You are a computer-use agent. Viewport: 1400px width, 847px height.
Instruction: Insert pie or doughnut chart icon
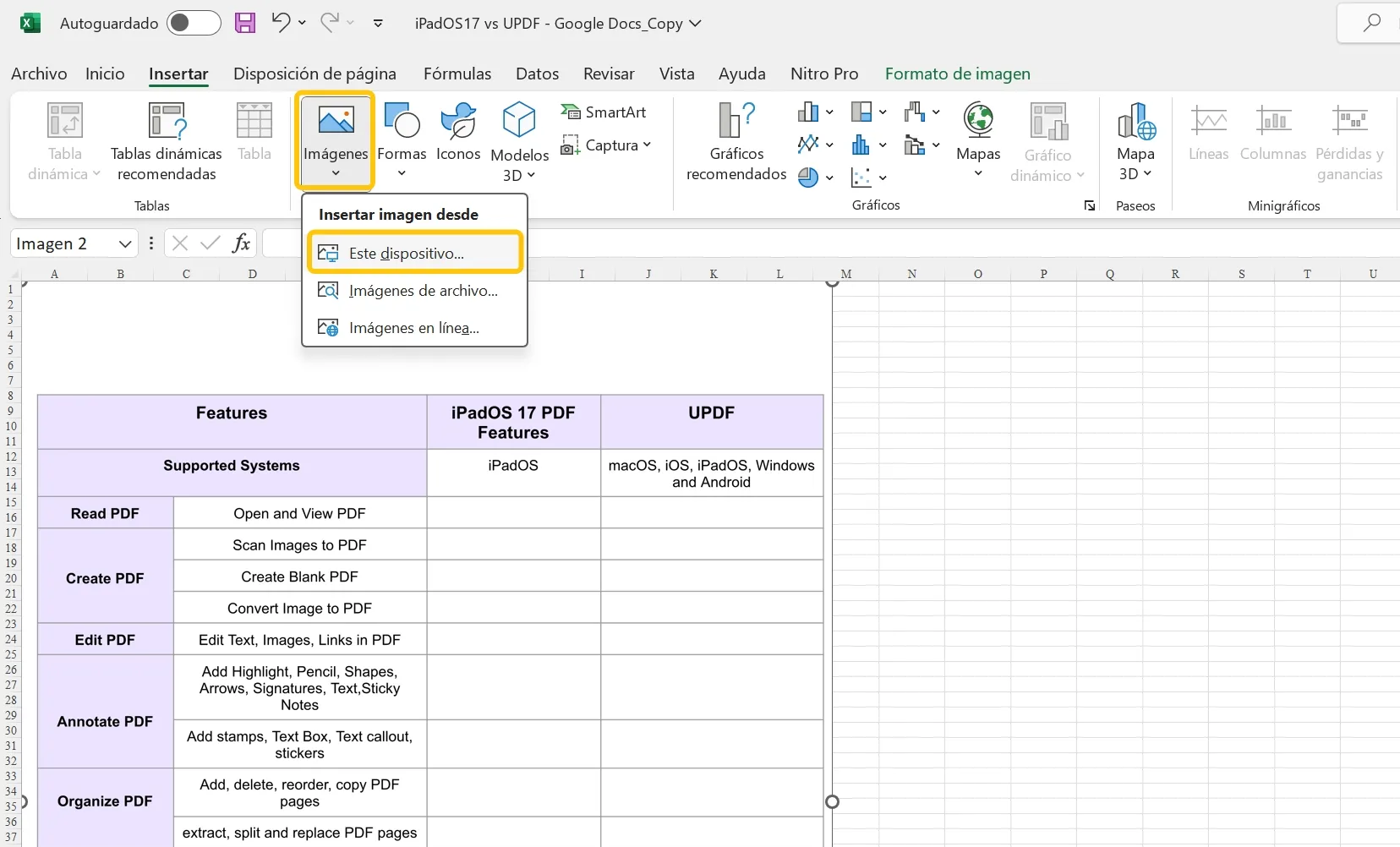click(x=808, y=178)
